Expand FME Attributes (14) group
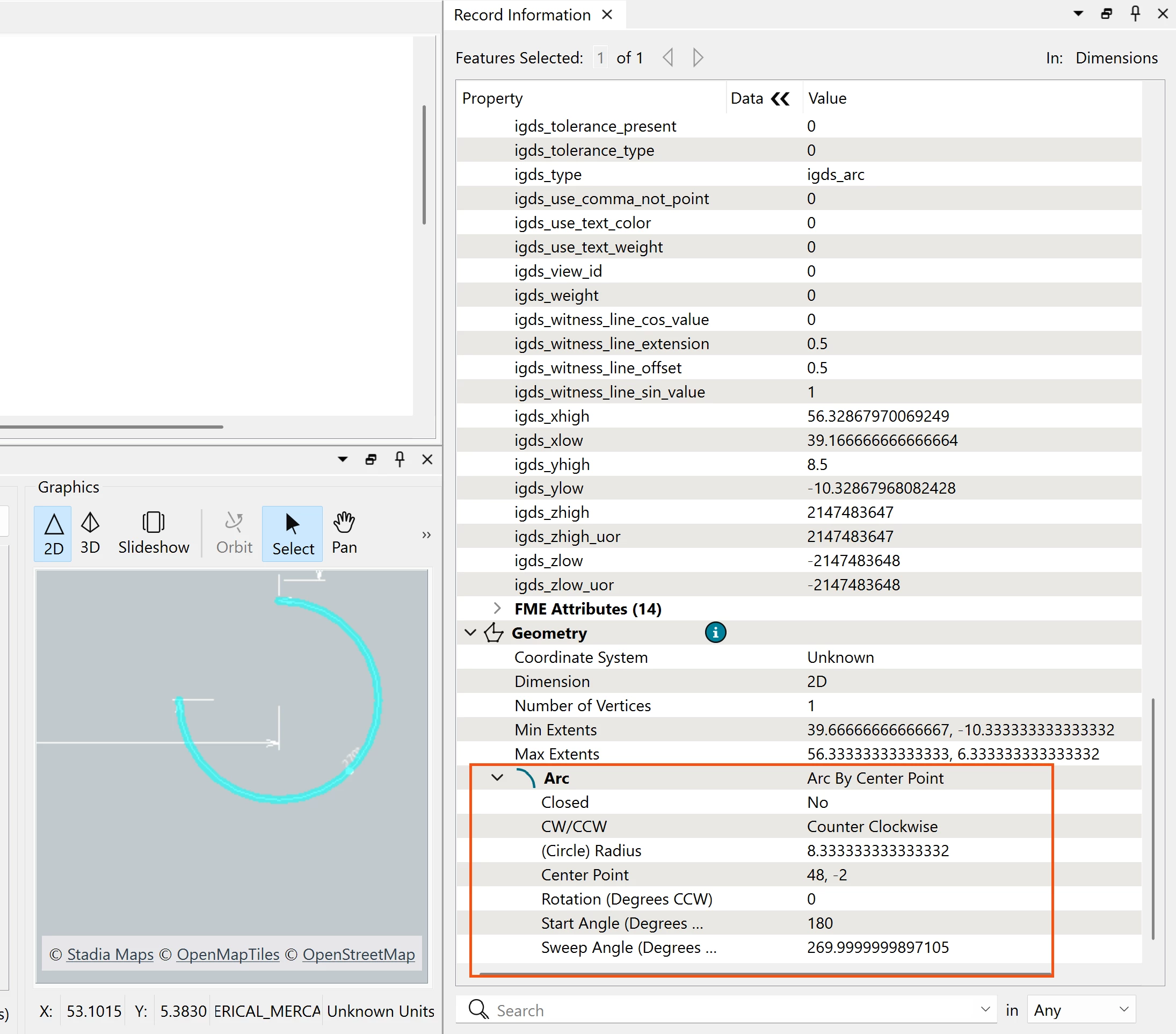Screen dimensions: 1176x1034 (x=497, y=608)
